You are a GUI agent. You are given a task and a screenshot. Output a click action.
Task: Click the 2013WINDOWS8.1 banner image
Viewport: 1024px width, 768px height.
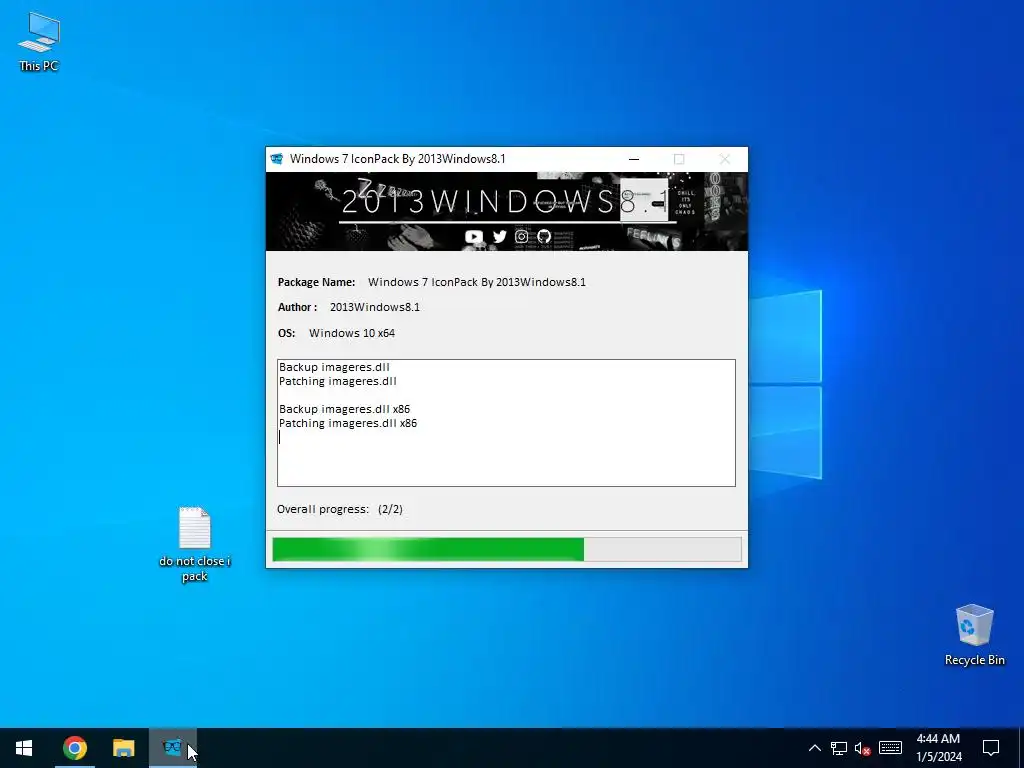click(507, 211)
